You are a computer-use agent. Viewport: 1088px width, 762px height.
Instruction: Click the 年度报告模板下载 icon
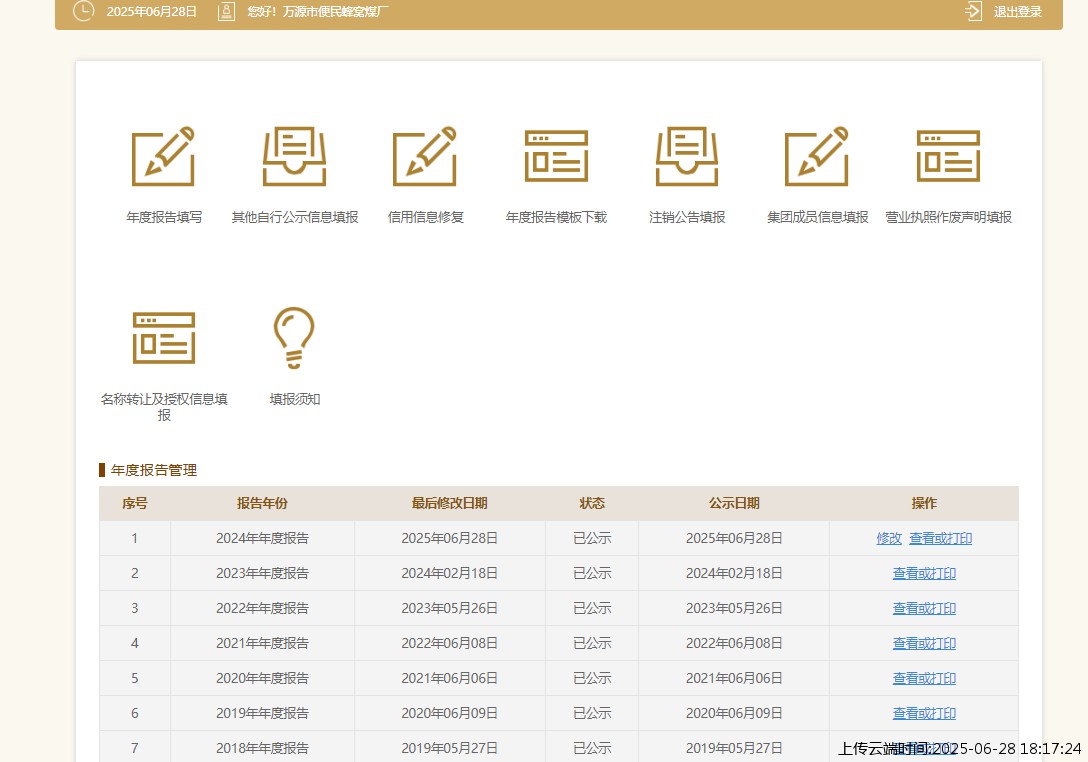point(556,156)
